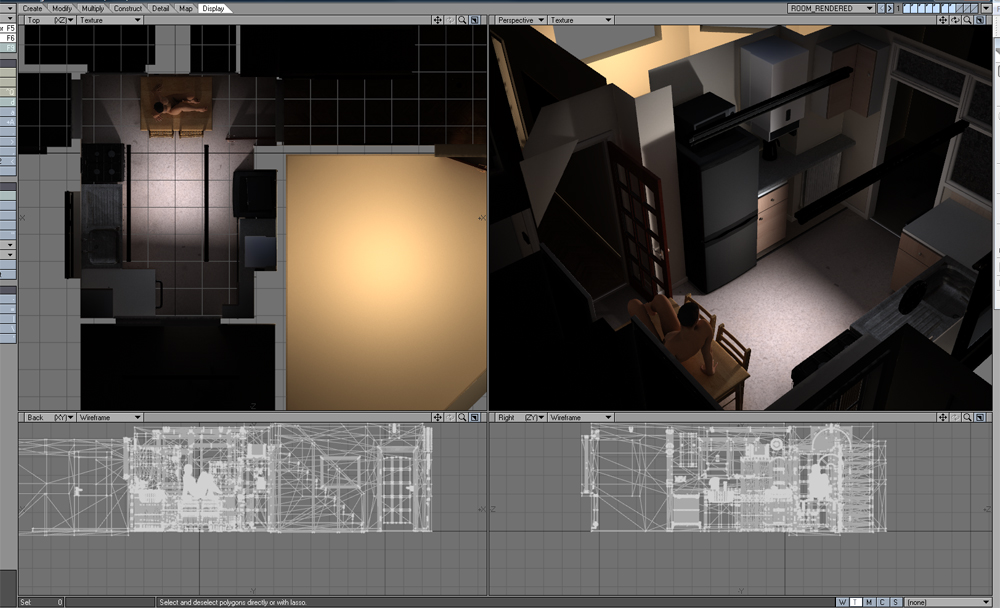Screen dimensions: 1000x608
Task: Click the zoom magnifier in the Perspective viewport
Action: [968, 20]
